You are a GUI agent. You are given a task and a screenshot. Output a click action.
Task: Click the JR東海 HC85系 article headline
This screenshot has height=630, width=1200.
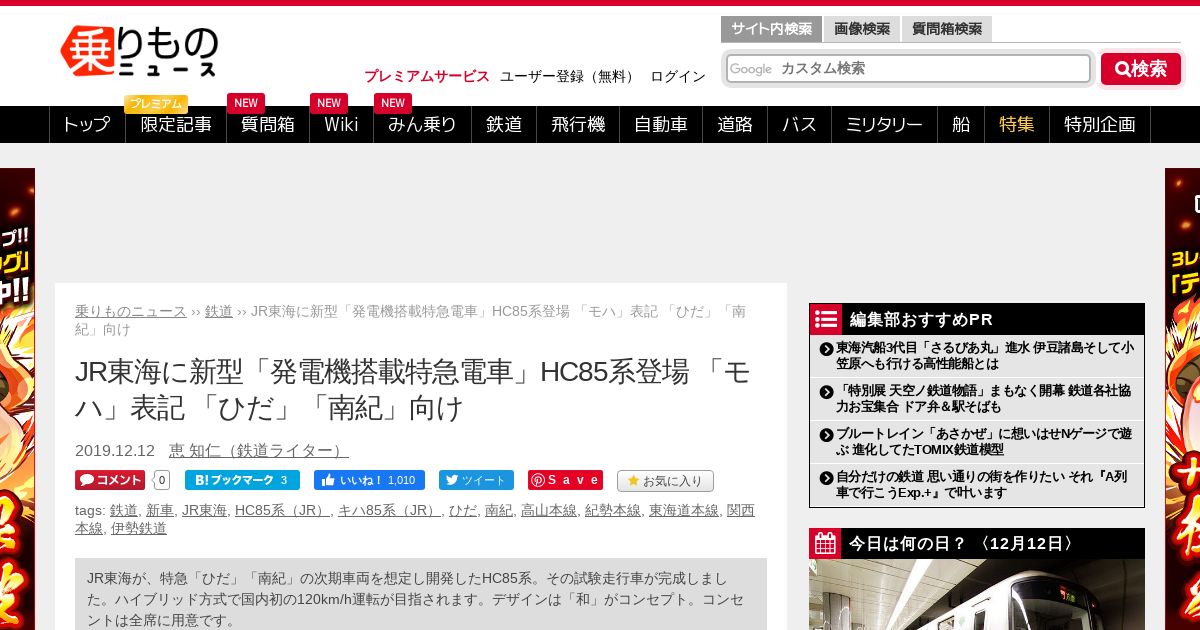coord(412,390)
